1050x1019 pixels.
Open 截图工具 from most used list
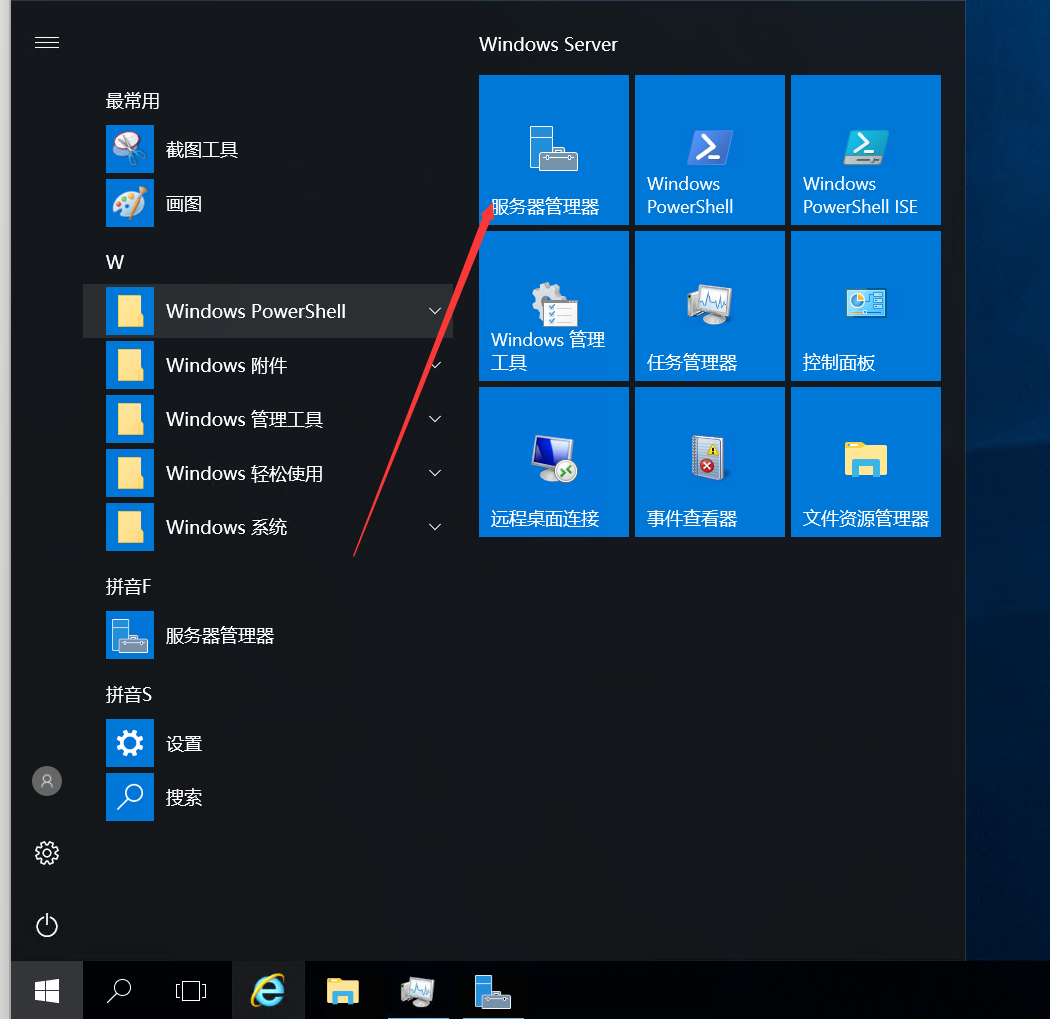[200, 150]
